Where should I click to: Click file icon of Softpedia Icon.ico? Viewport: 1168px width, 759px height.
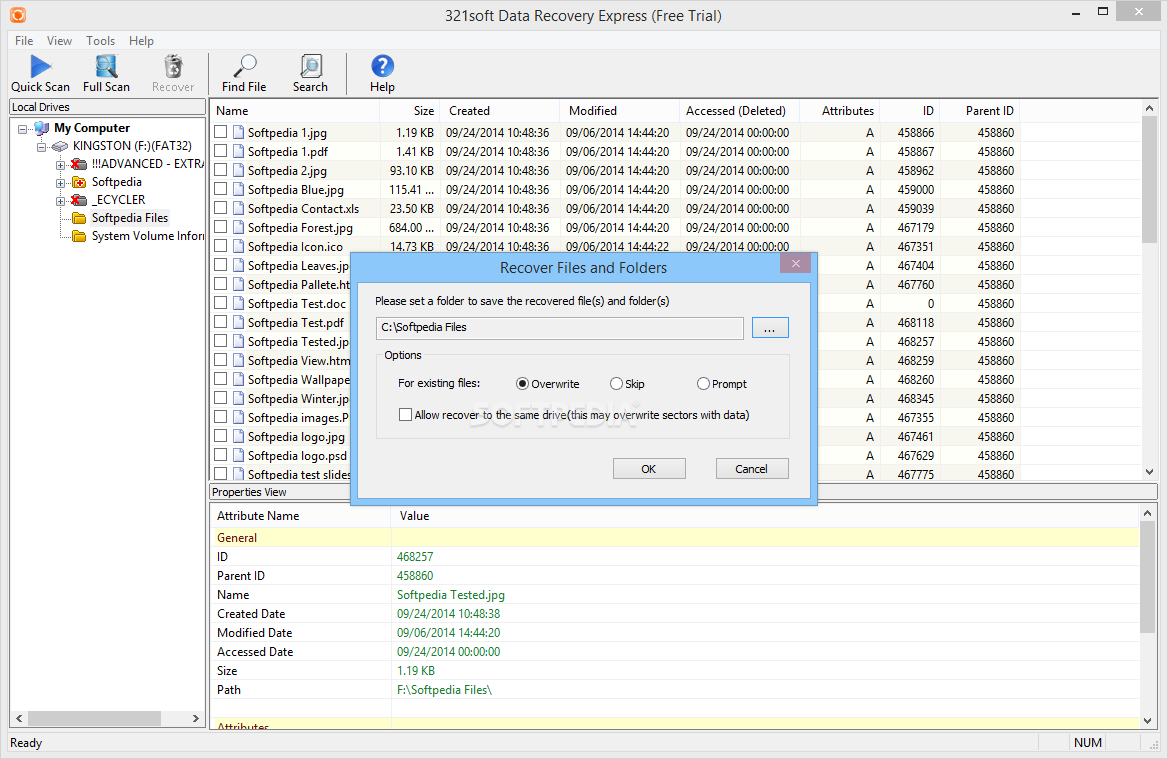pyautogui.click(x=238, y=247)
